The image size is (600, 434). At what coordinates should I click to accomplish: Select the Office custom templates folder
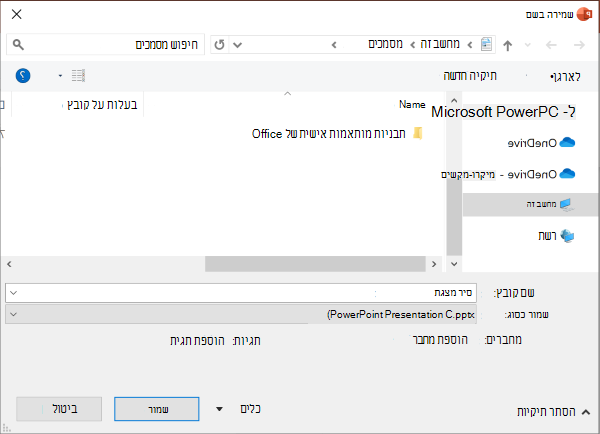[337, 134]
